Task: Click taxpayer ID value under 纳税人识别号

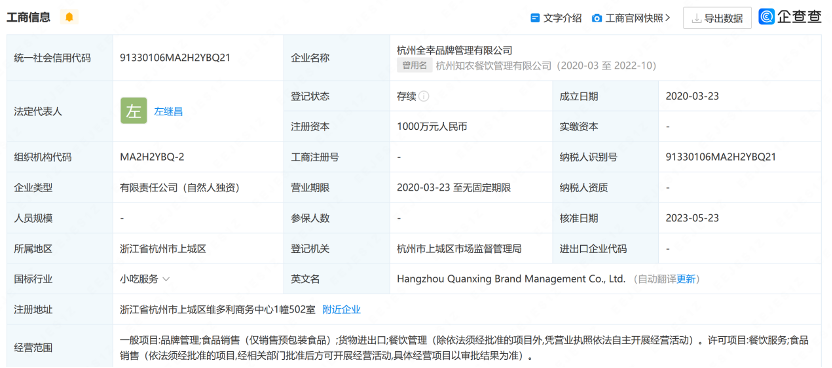Action: coord(721,157)
